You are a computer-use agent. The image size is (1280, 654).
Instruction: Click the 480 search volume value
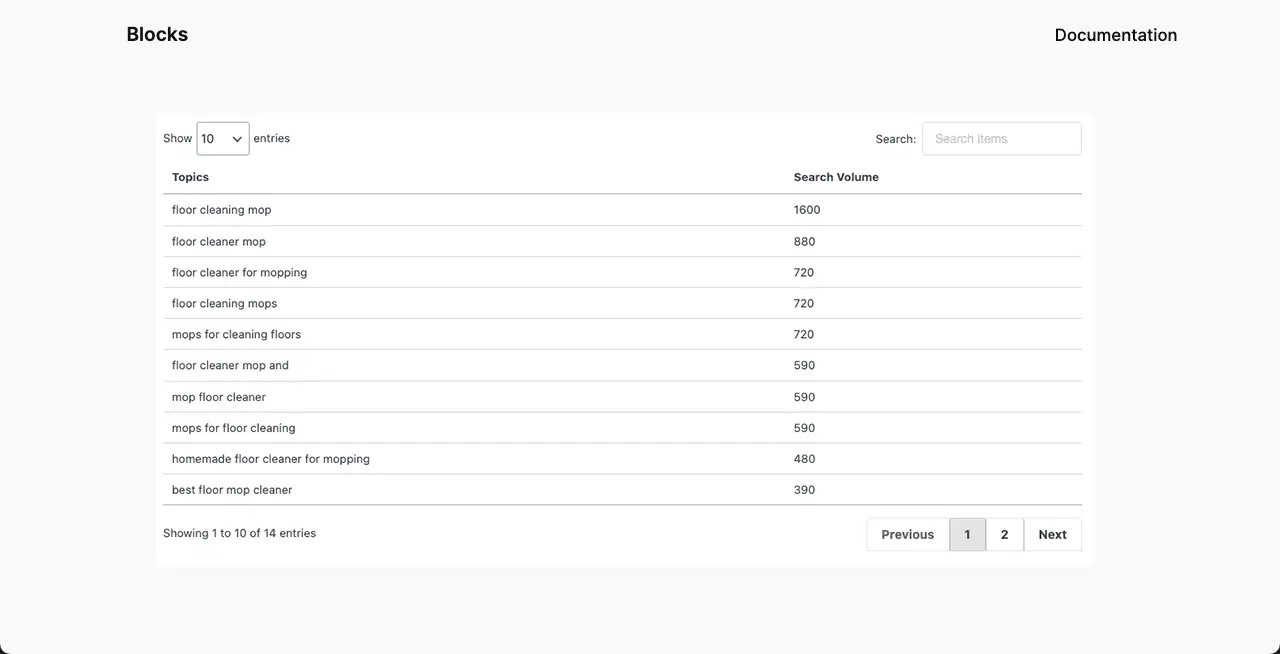[x=805, y=459]
